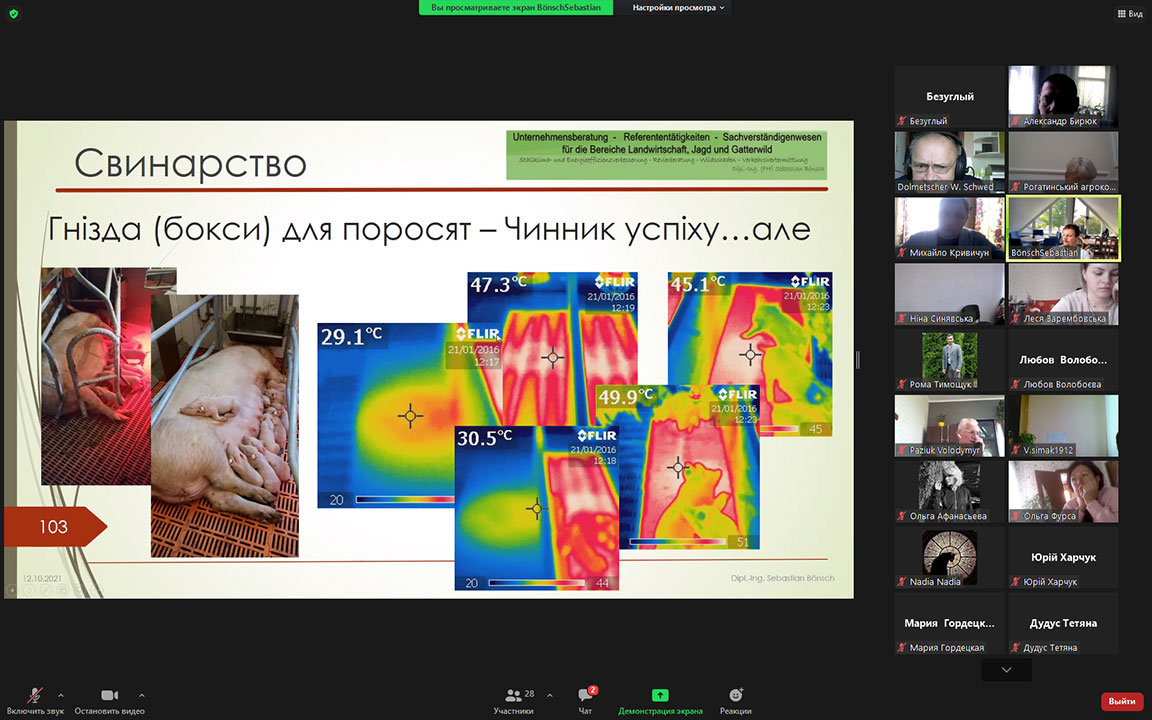
Task: Select Ольга Афанасьева participant tile
Action: pos(949,492)
